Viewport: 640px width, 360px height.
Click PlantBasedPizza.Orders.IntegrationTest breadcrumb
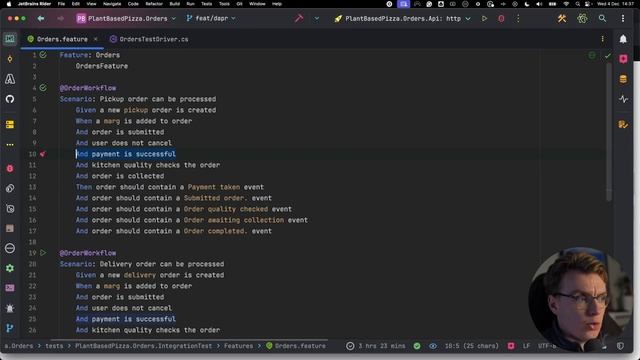[144, 346]
